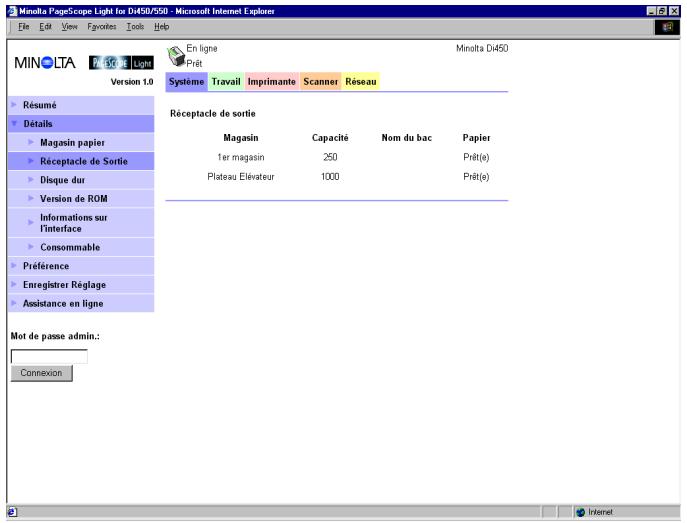Click the 'Papier' column header
Image resolution: width=687 pixels, height=523 pixels.
pos(477,138)
